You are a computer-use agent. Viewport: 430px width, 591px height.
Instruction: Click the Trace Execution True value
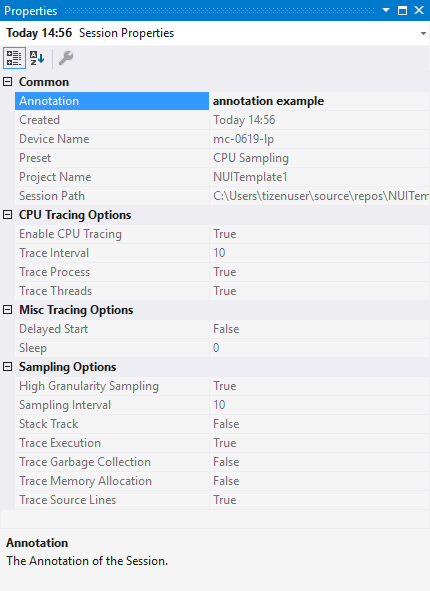pos(225,443)
